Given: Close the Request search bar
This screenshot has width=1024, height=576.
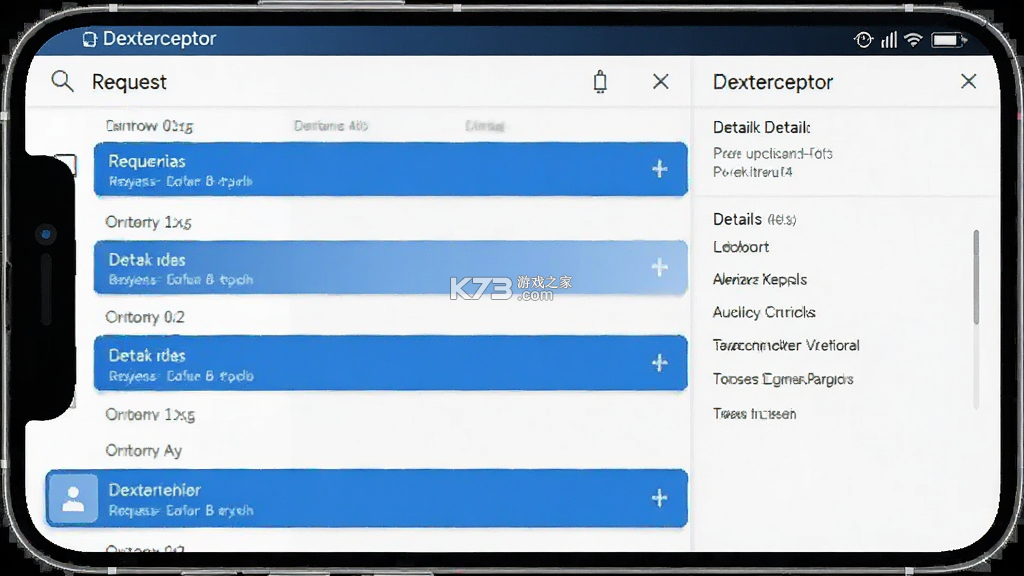Looking at the screenshot, I should pyautogui.click(x=661, y=82).
